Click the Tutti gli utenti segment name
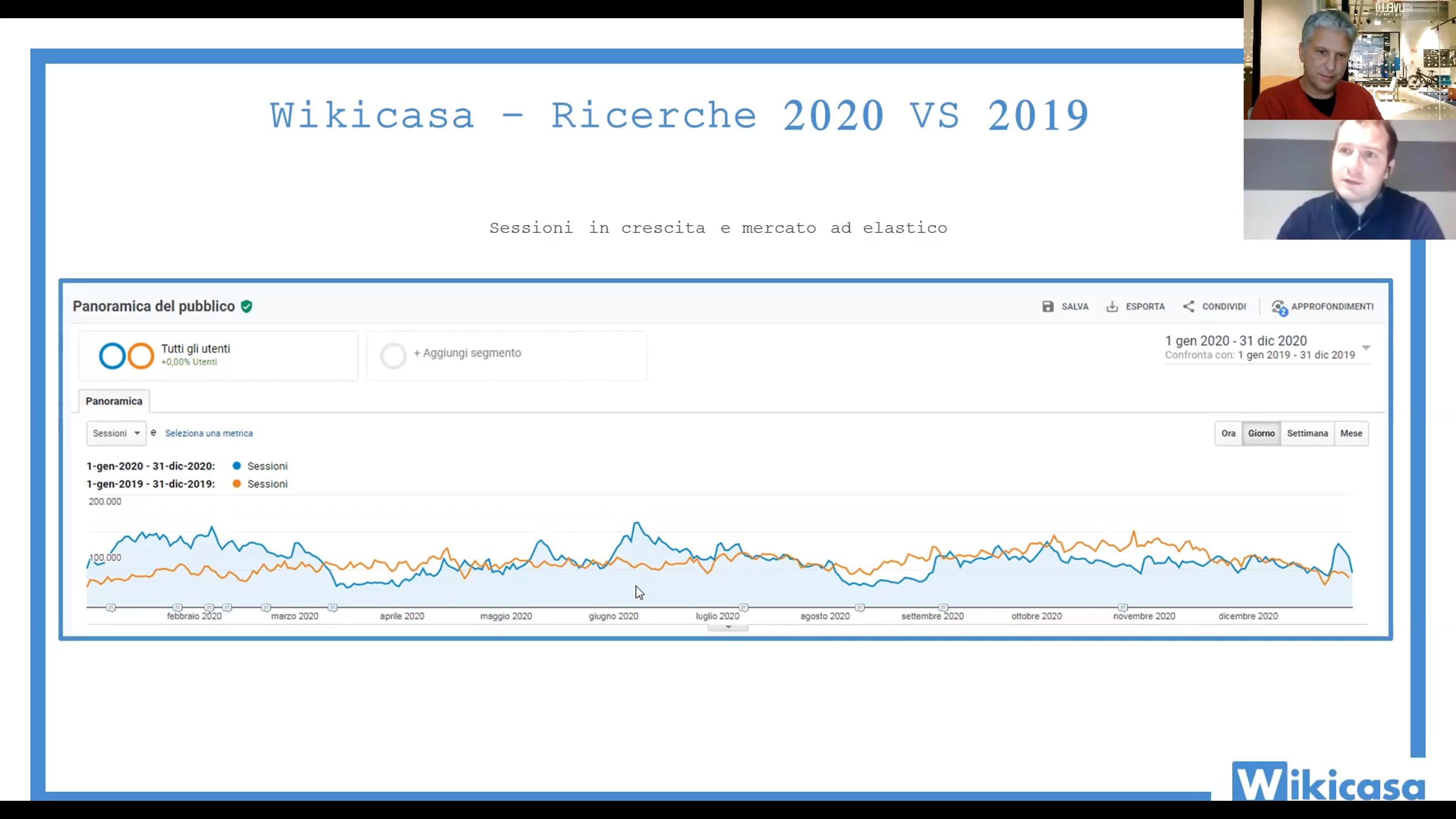This screenshot has width=1456, height=819. 195,349
